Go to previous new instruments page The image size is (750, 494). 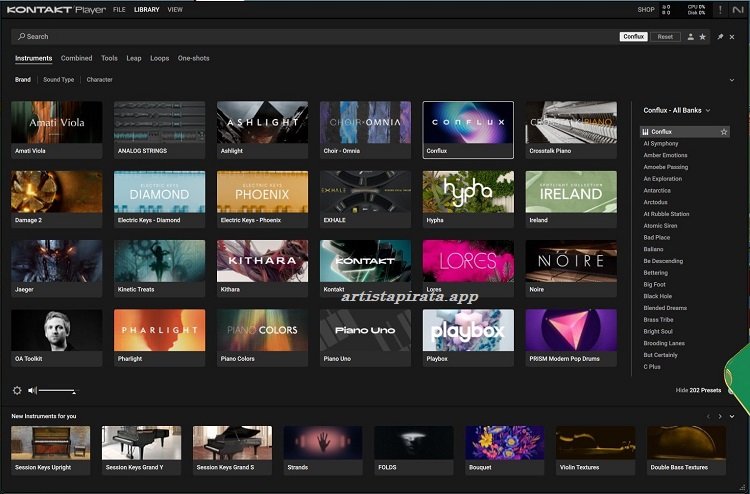(x=708, y=417)
